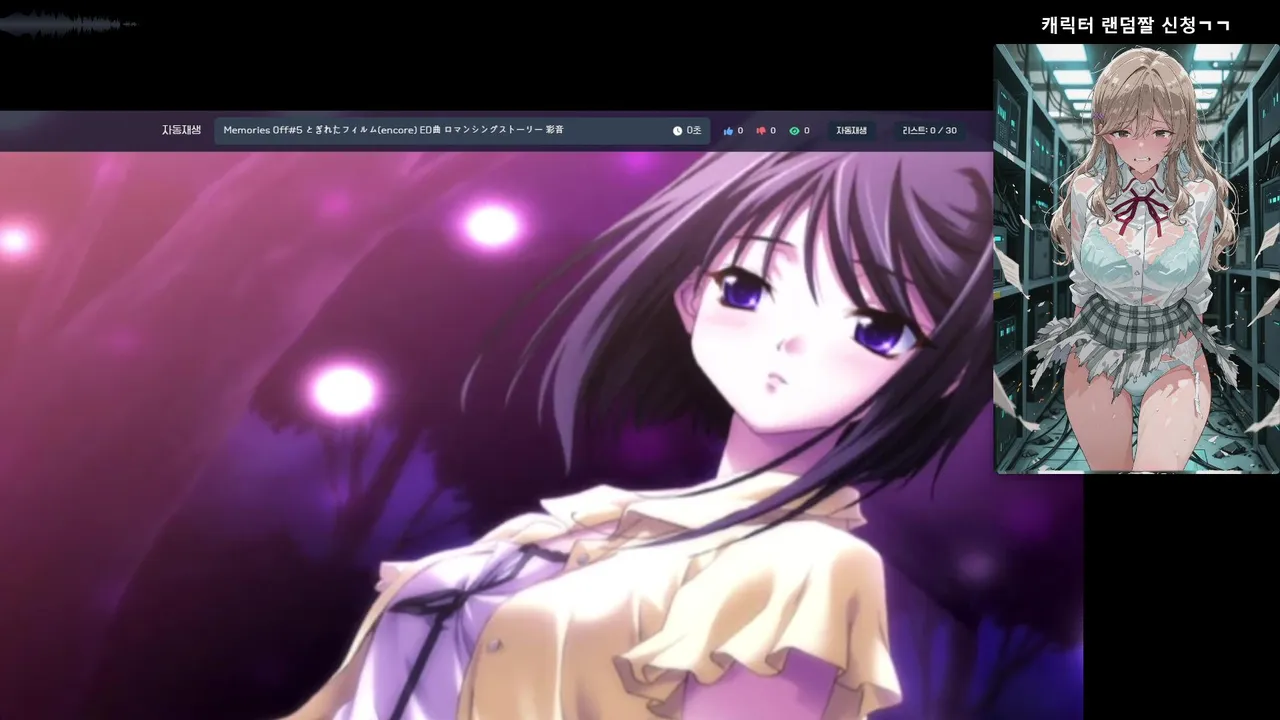The image size is (1280, 720).
Task: Click the 자동재생 button beside the view count
Action: coord(852,131)
